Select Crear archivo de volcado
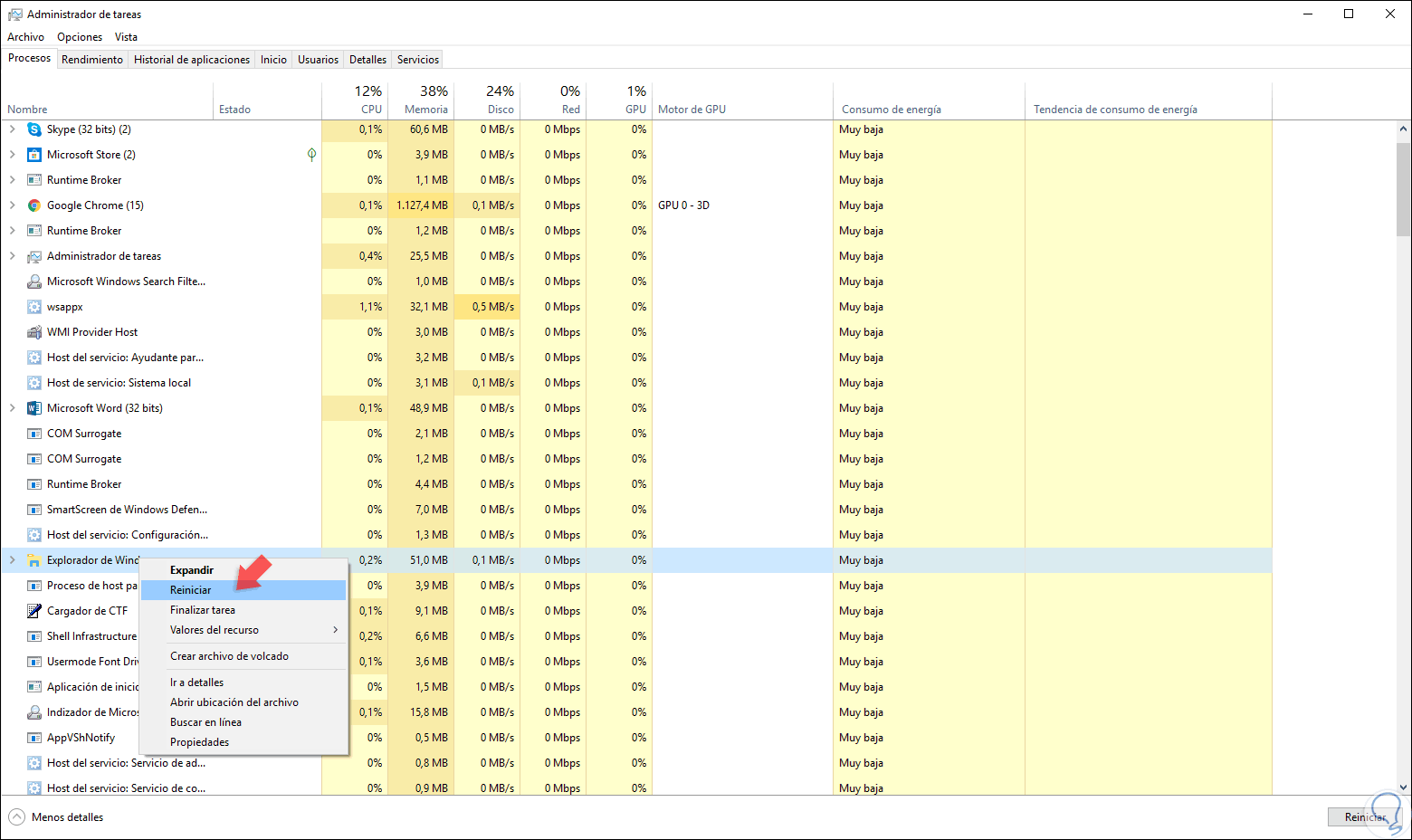The height and width of the screenshot is (840, 1412). [x=243, y=656]
